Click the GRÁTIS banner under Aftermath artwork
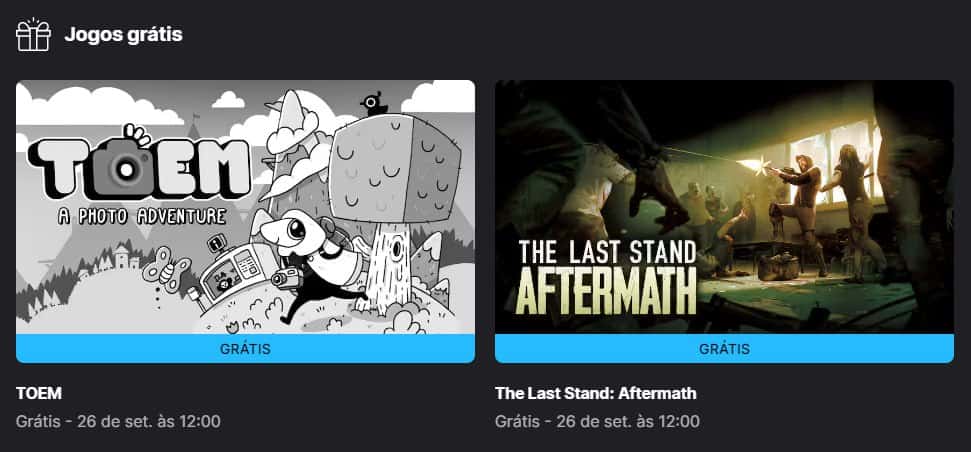 coord(724,349)
